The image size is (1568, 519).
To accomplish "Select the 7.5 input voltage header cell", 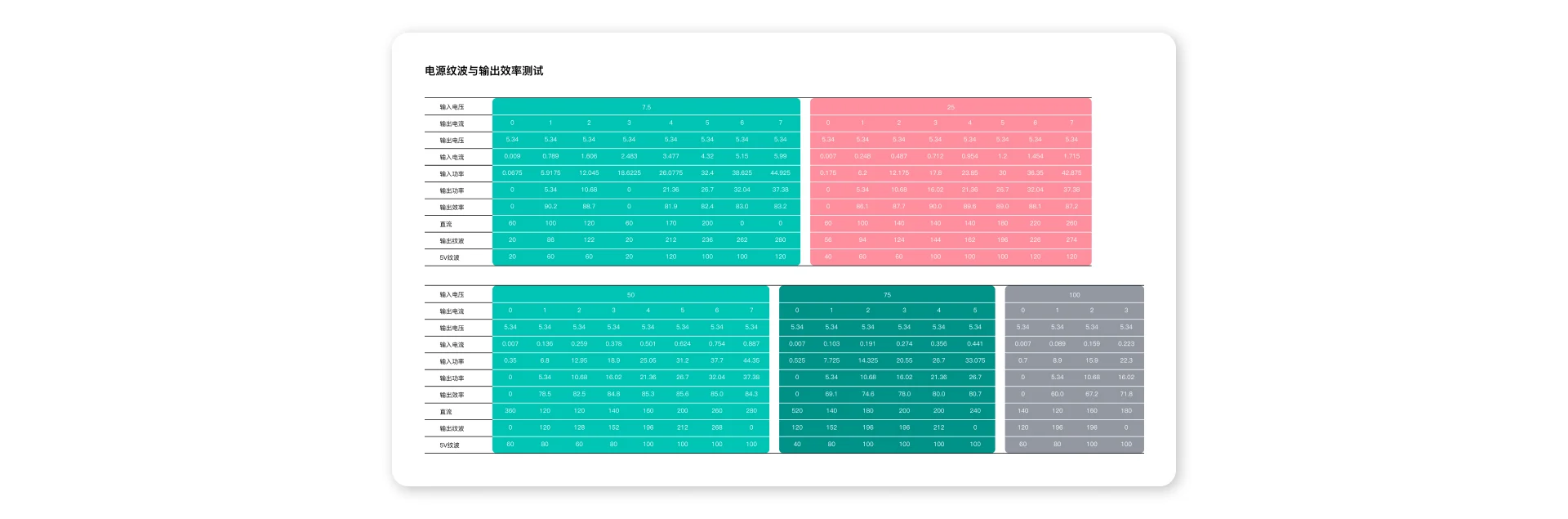I will click(x=646, y=107).
